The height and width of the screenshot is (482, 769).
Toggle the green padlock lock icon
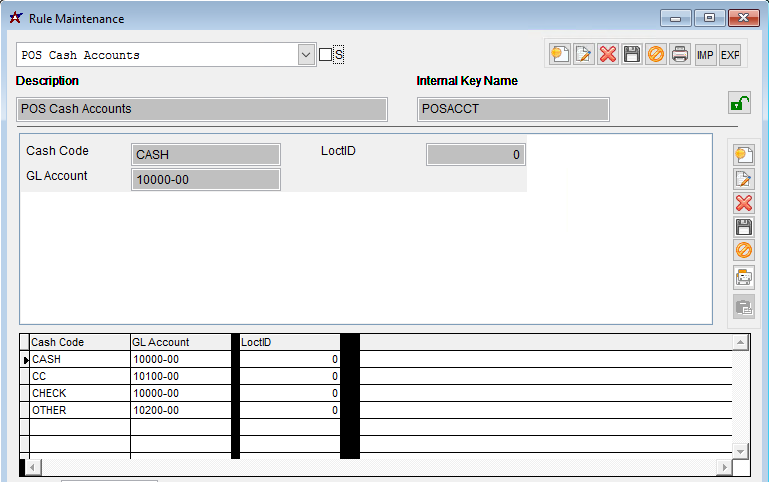point(739,103)
